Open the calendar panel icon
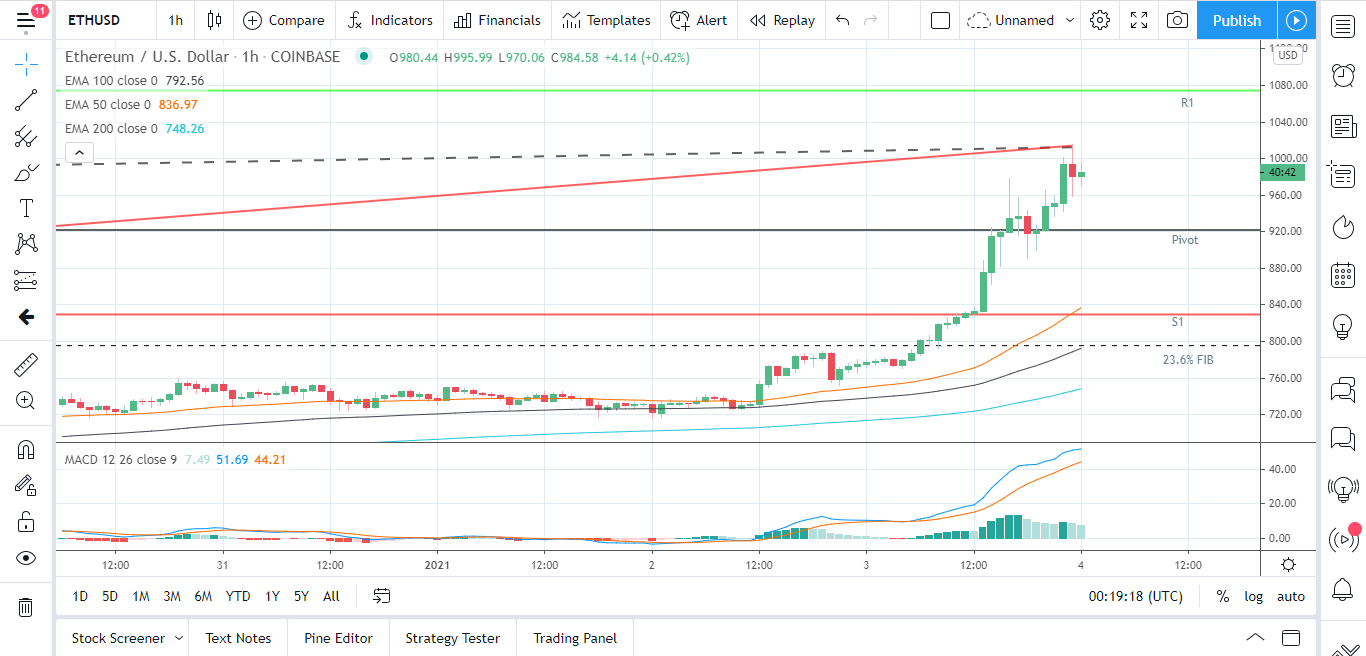 pyautogui.click(x=1343, y=276)
